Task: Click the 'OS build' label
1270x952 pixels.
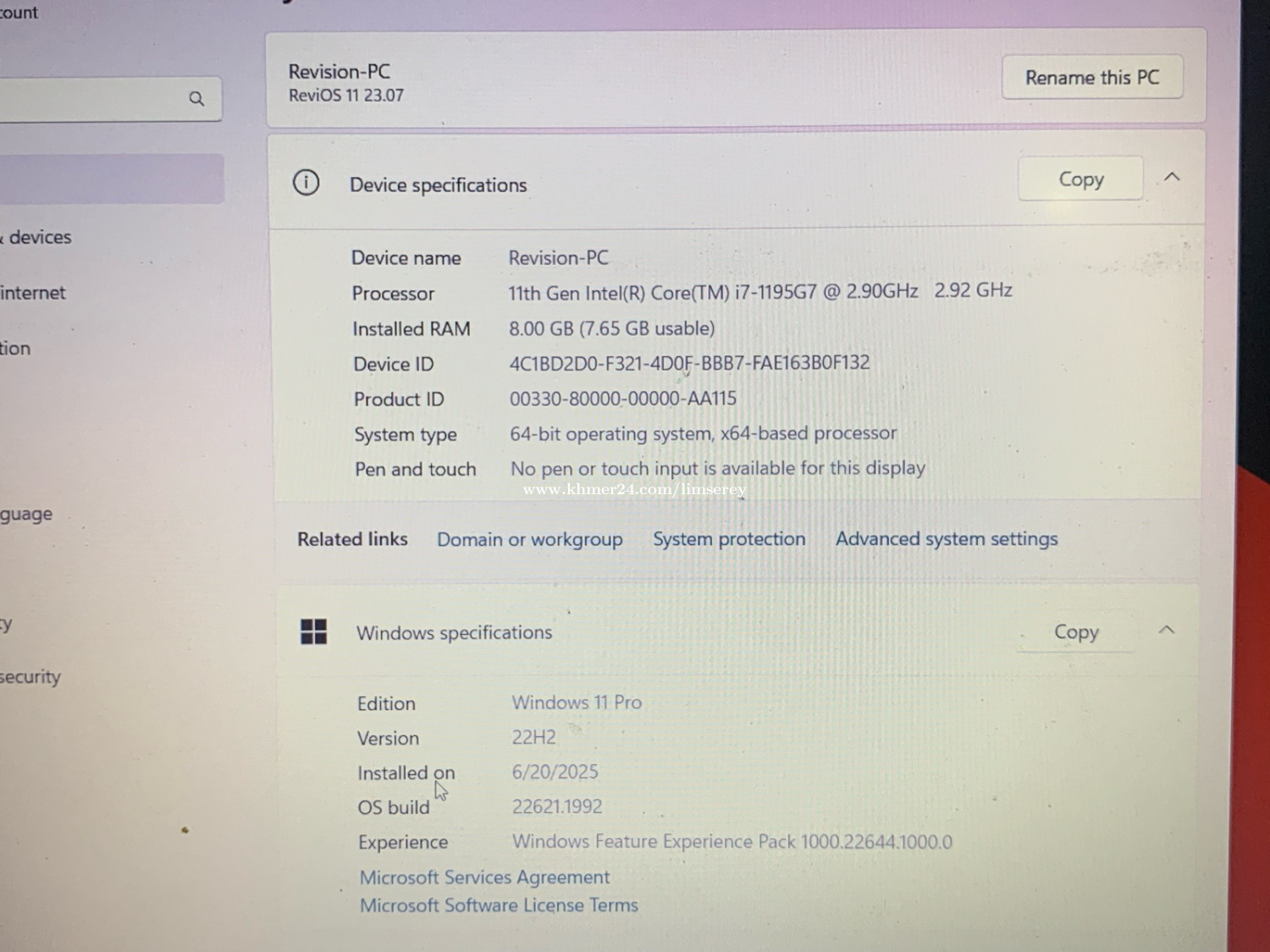Action: 394,807
